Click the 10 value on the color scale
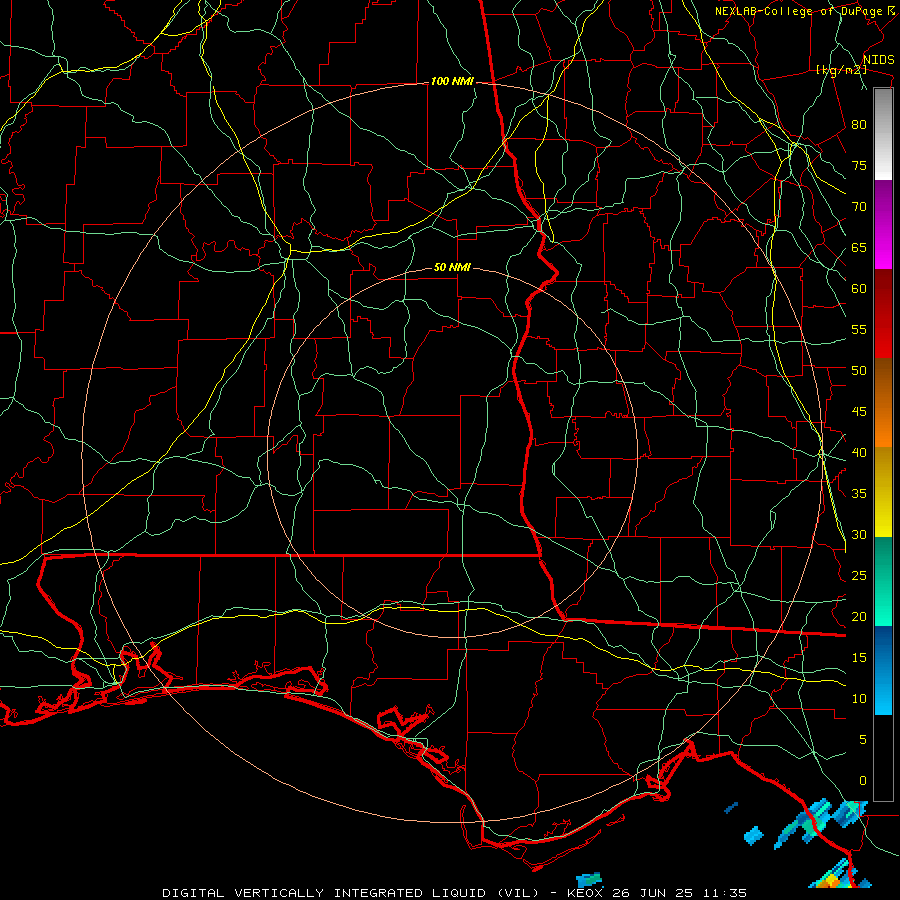 point(859,699)
